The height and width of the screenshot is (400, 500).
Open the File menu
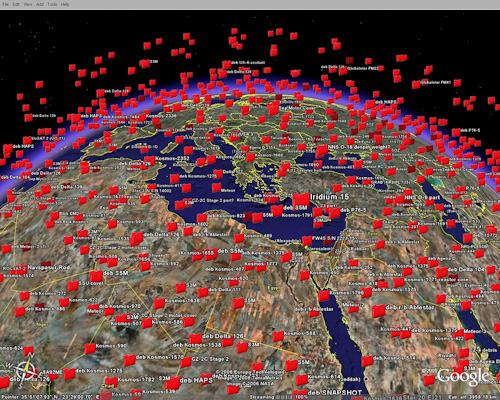pyautogui.click(x=6, y=4)
